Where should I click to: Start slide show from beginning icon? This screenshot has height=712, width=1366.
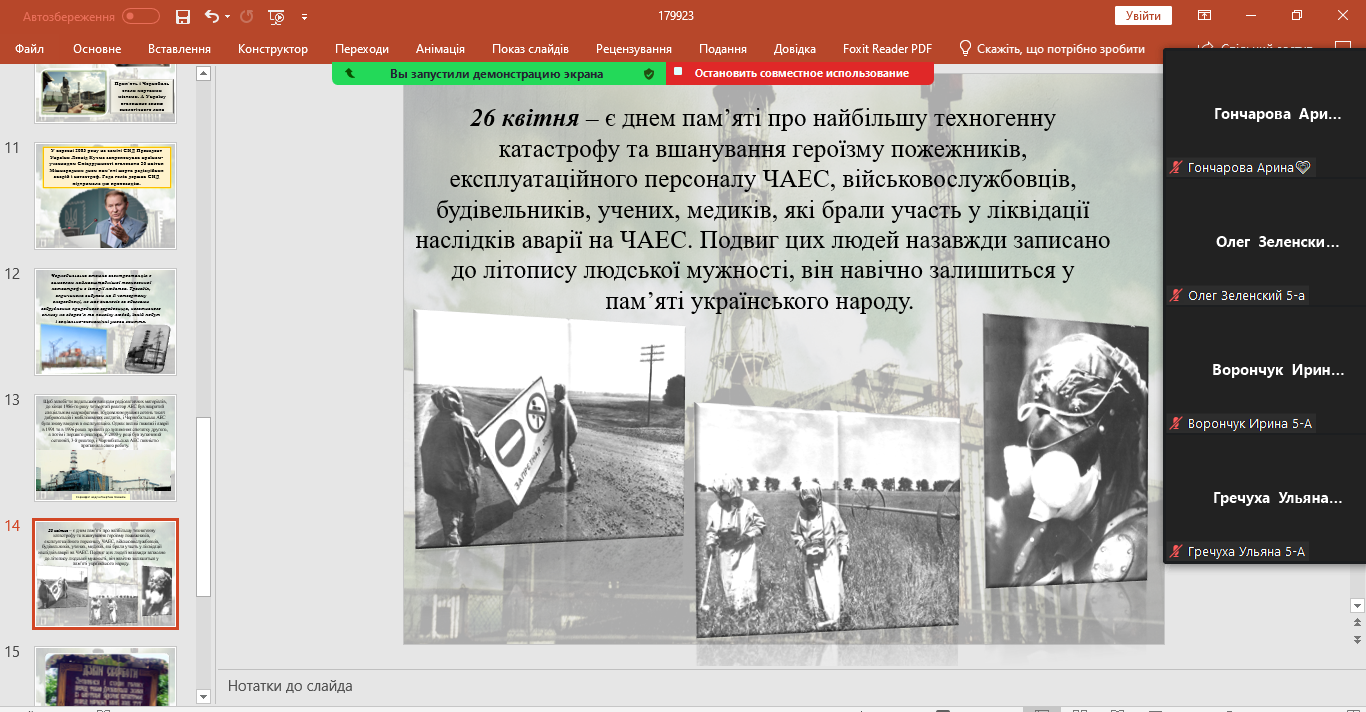276,17
